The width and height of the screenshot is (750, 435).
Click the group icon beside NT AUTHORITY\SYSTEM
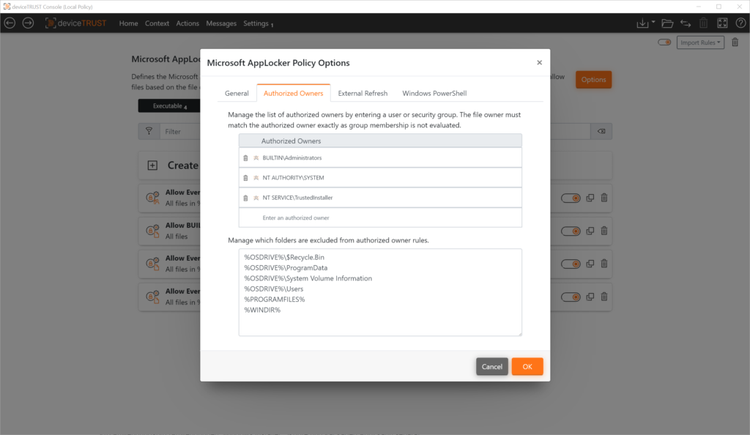click(x=256, y=178)
